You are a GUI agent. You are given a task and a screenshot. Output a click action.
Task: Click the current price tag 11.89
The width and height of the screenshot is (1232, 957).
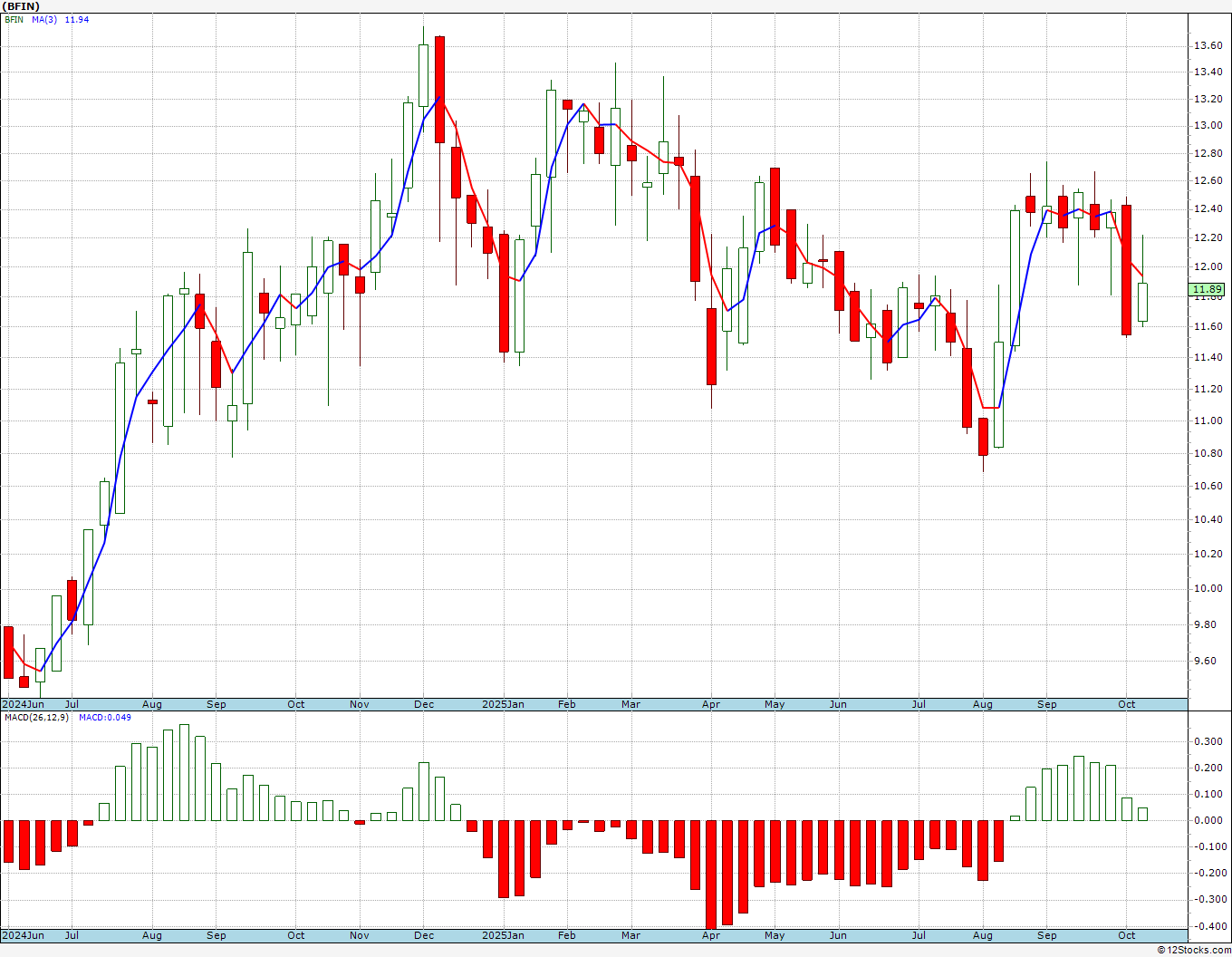pyautogui.click(x=1207, y=290)
